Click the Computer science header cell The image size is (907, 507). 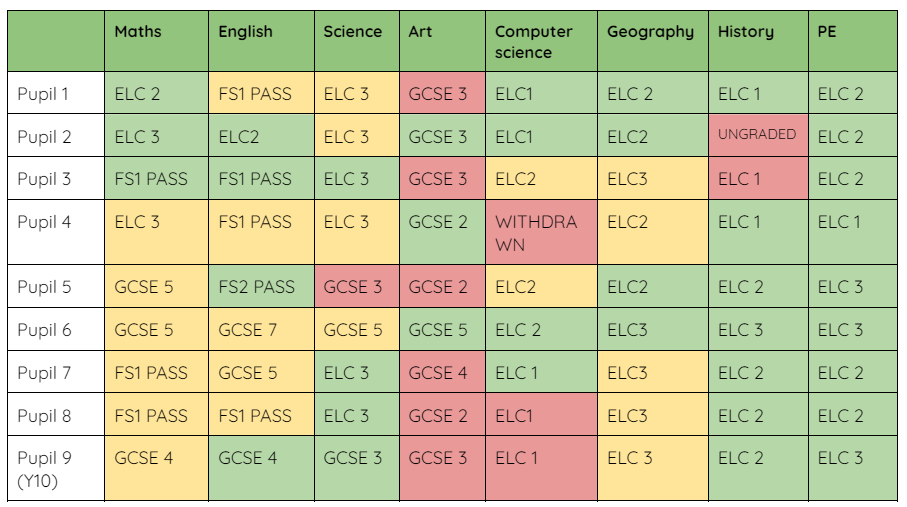click(534, 42)
